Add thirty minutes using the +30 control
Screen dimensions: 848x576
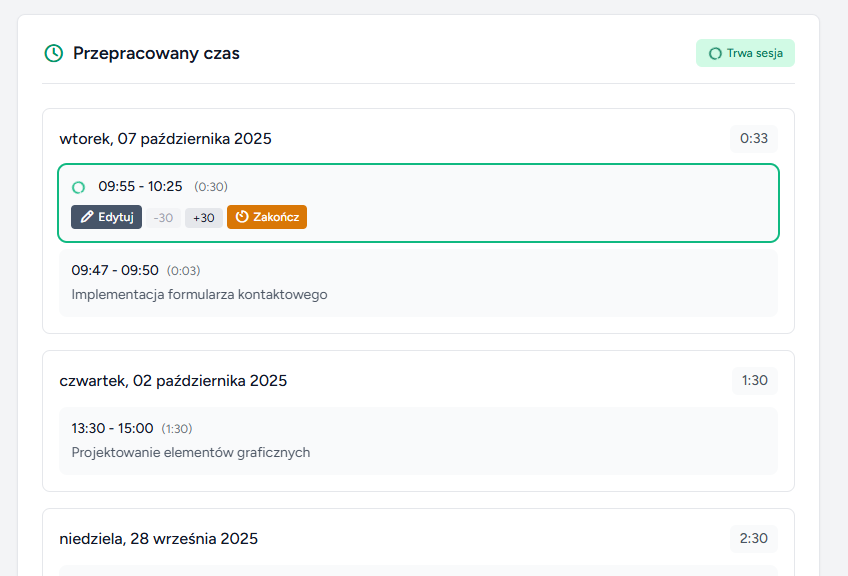(203, 217)
